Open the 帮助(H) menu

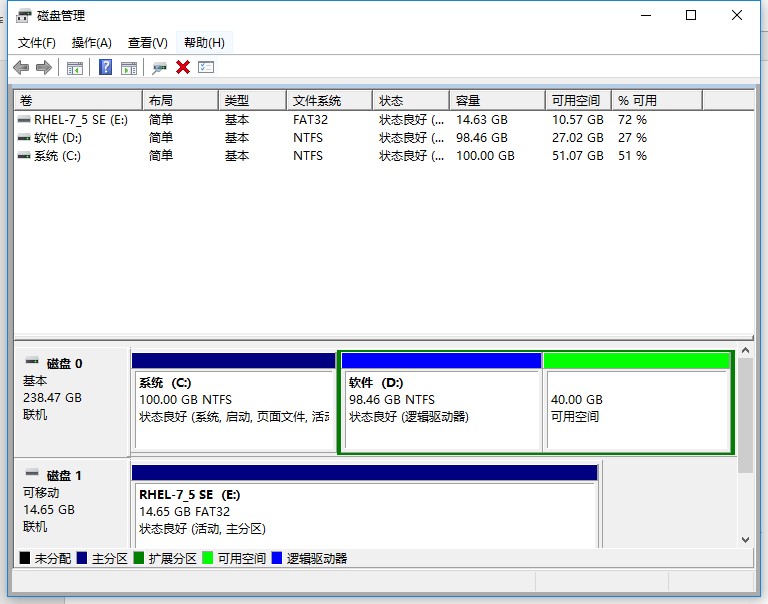204,43
